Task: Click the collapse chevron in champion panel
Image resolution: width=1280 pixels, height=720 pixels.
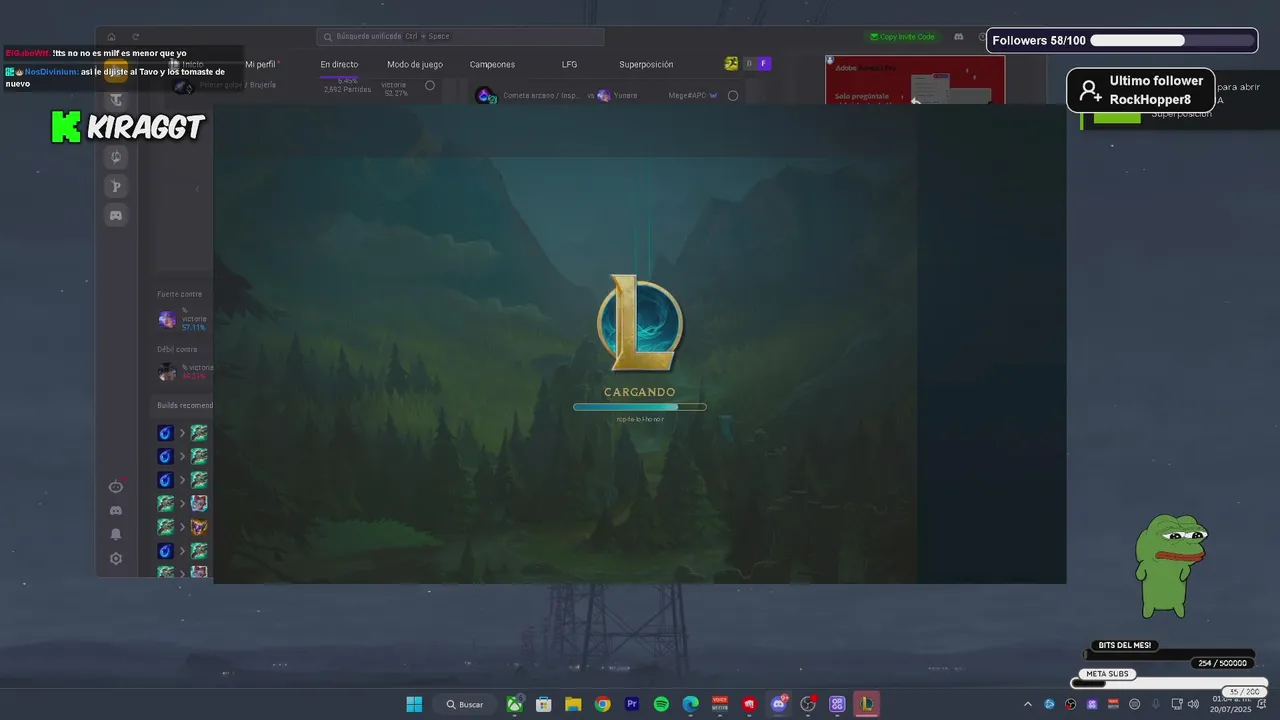Action: tap(197, 189)
